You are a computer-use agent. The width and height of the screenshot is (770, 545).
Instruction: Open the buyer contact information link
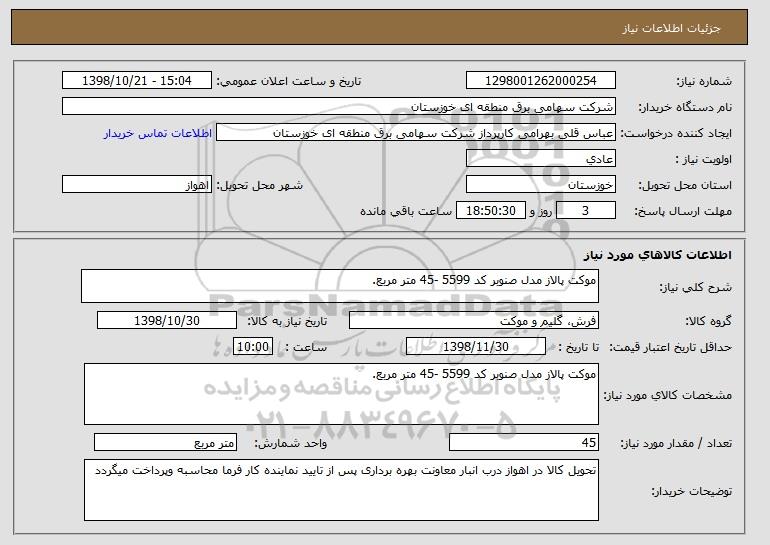158,134
